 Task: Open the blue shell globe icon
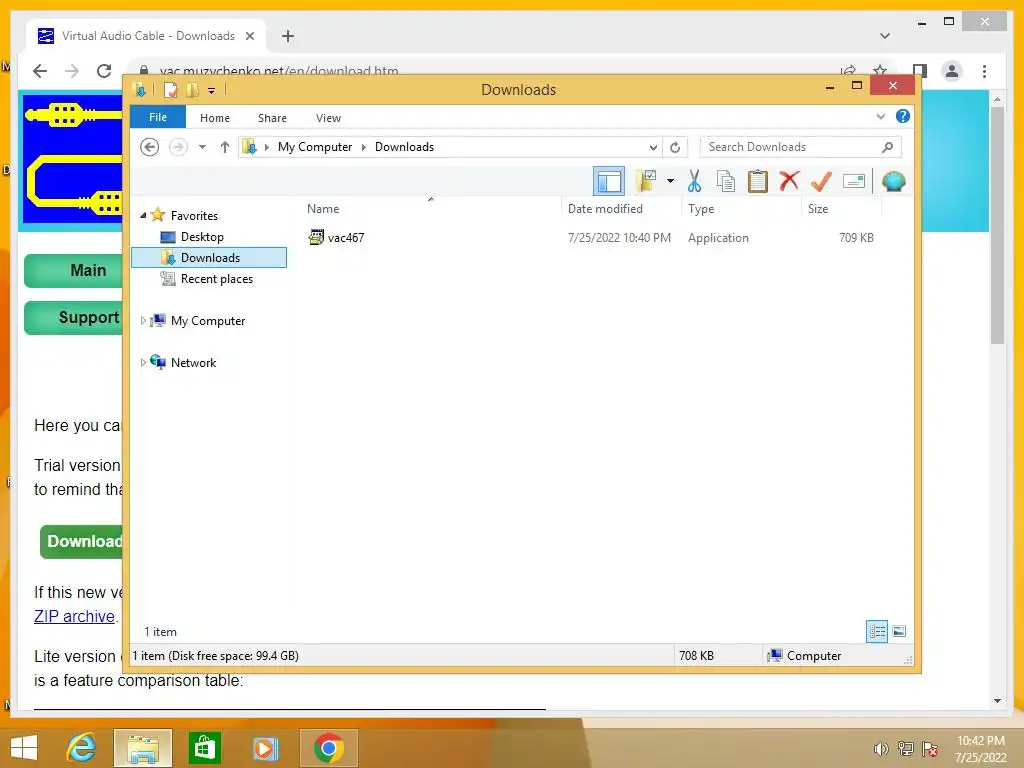893,181
